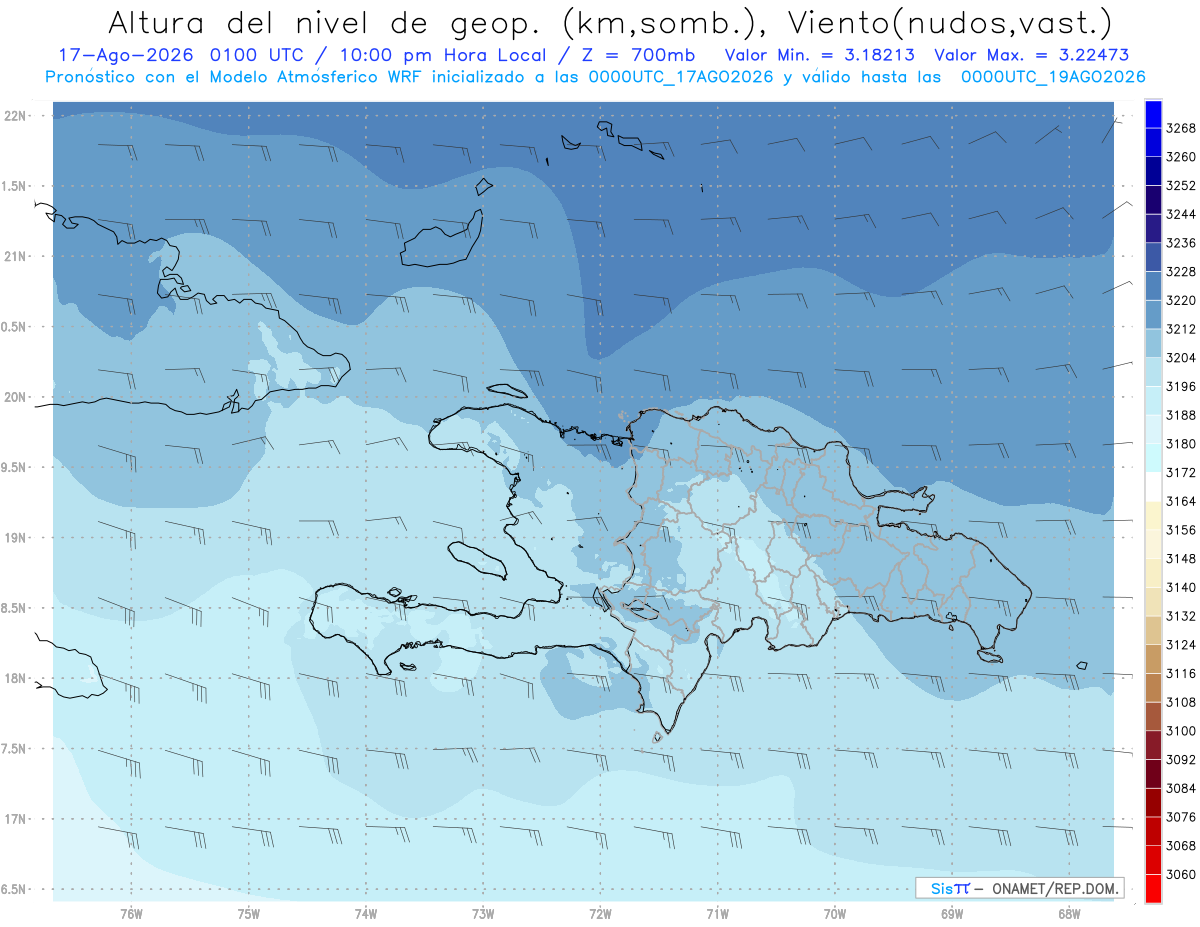Pick the bright red swatch below 3060

[x=1153, y=889]
